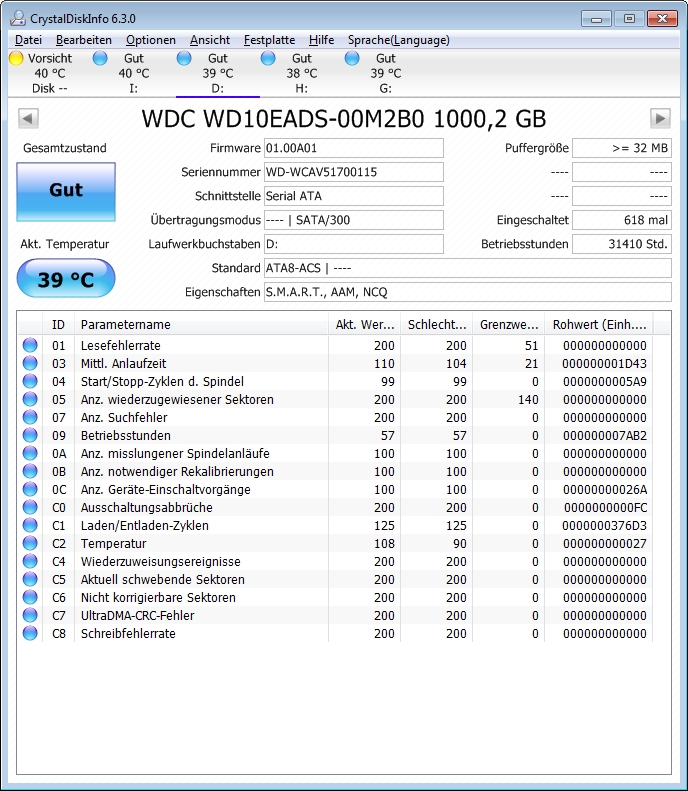688x791 pixels.
Task: Click the Übertragungsmodus field SATA/300
Action: (x=354, y=220)
